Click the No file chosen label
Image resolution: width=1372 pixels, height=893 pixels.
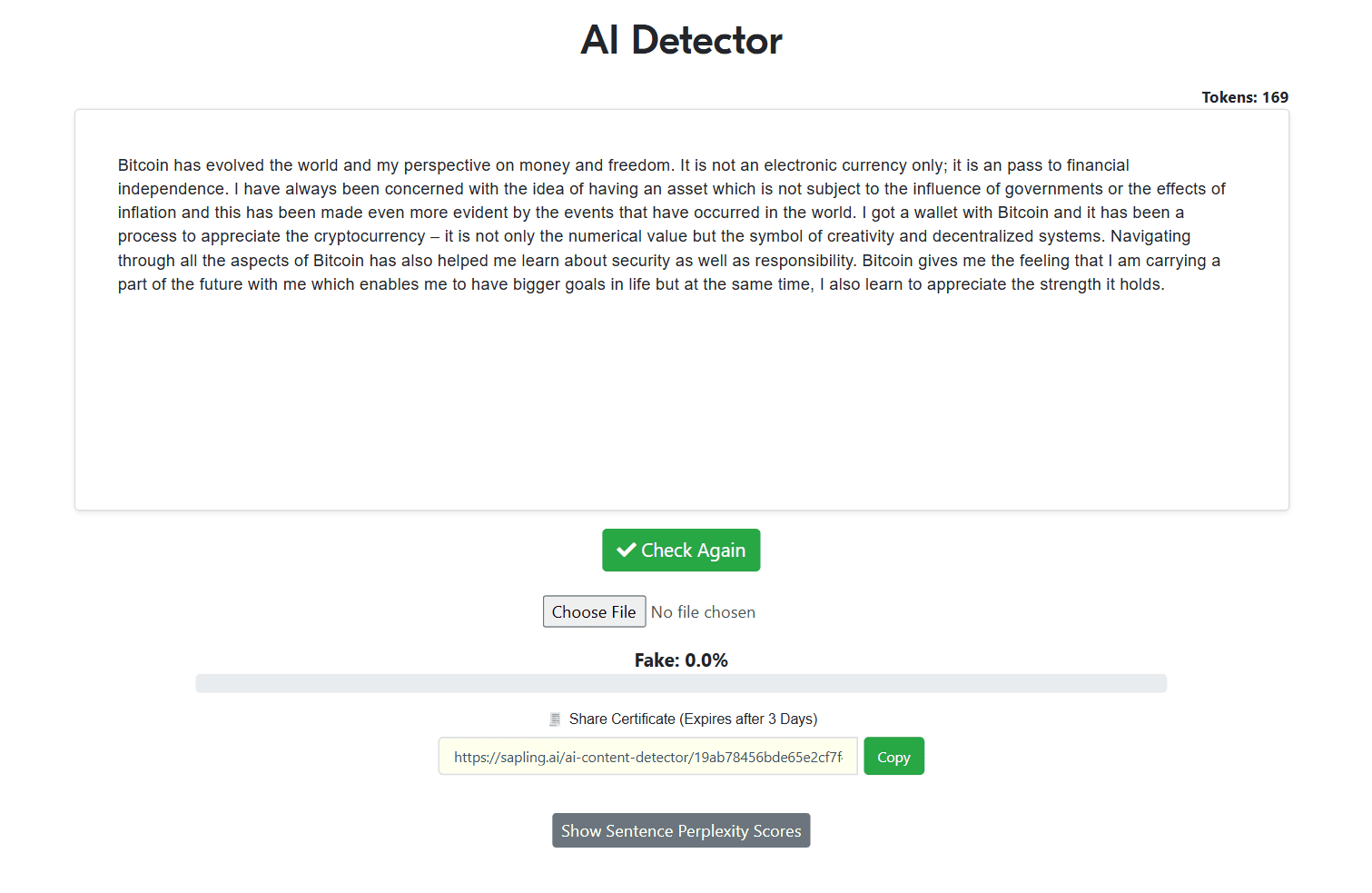coord(703,612)
